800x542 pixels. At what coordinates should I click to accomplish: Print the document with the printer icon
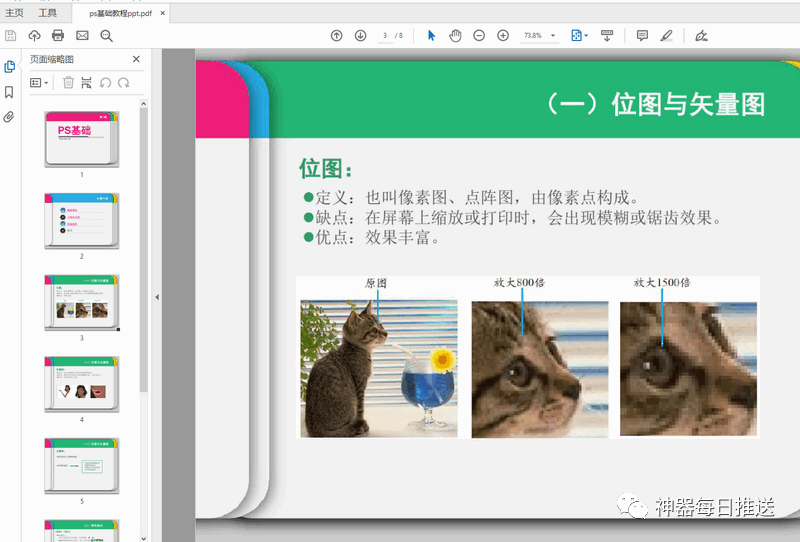click(58, 35)
